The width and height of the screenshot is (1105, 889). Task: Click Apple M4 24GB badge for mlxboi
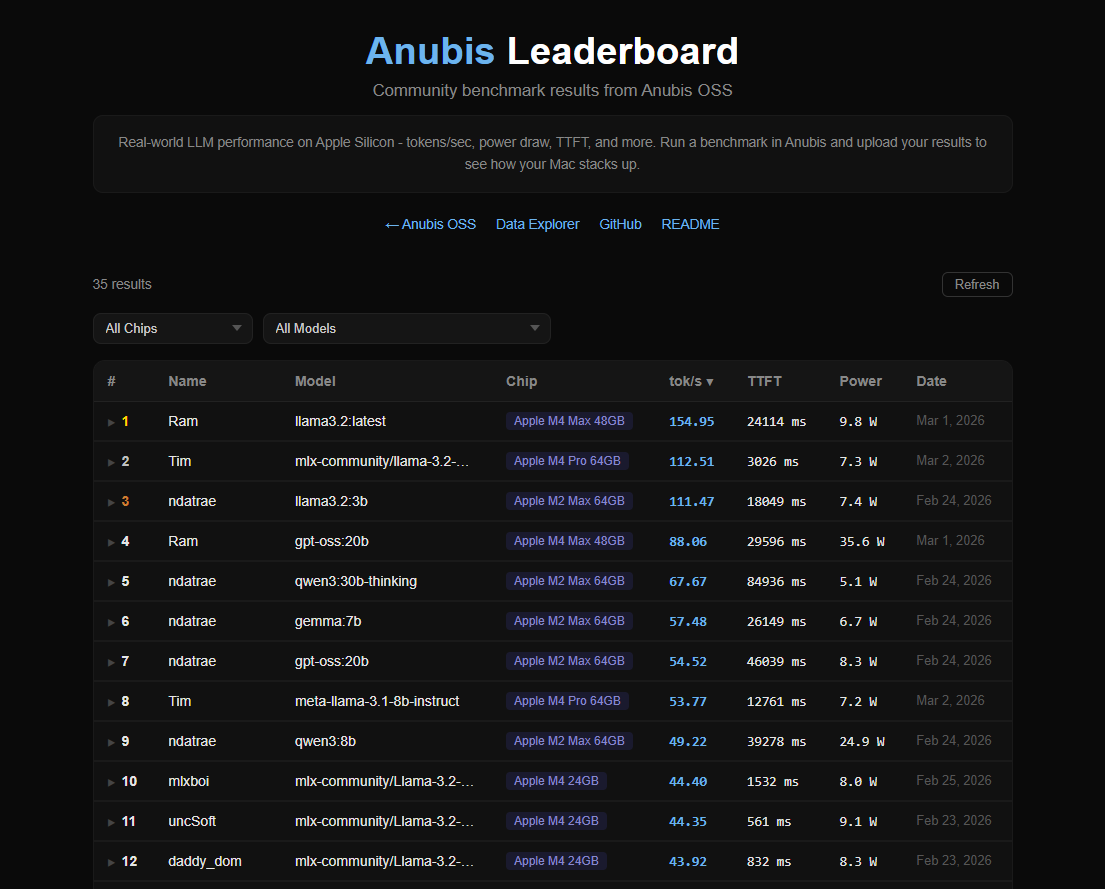(x=556, y=781)
